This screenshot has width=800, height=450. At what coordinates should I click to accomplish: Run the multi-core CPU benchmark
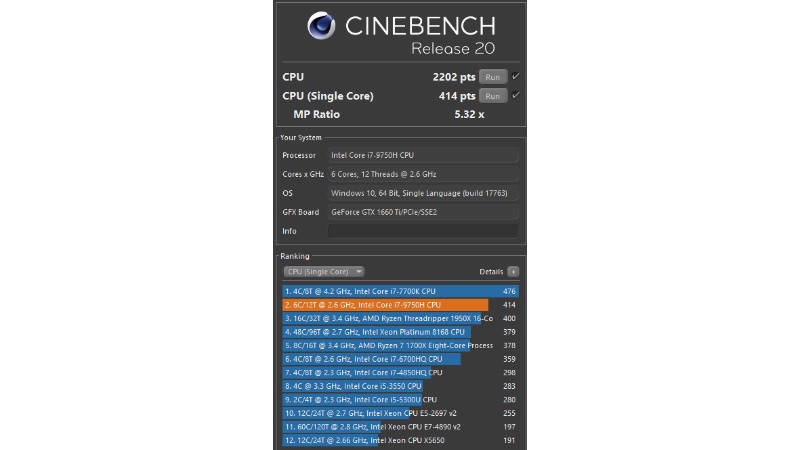(x=493, y=77)
